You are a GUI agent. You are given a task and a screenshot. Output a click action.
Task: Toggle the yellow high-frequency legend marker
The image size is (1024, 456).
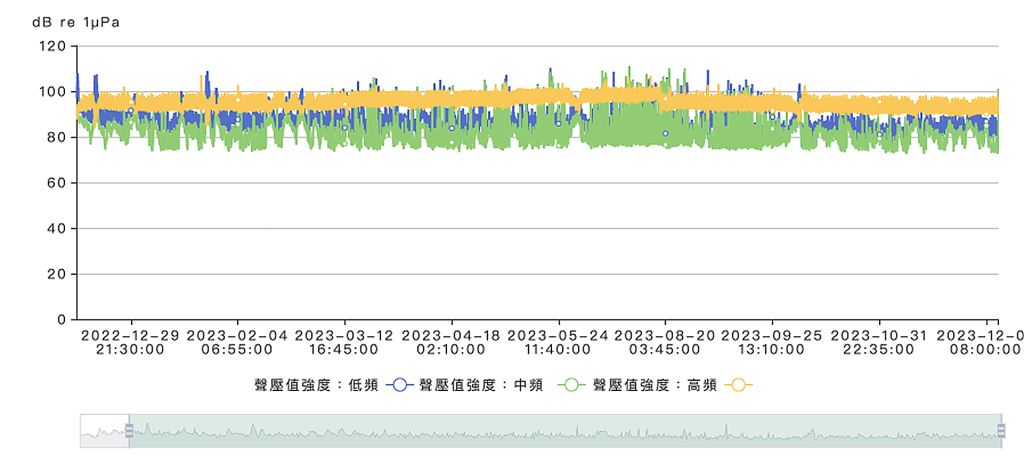point(739,385)
